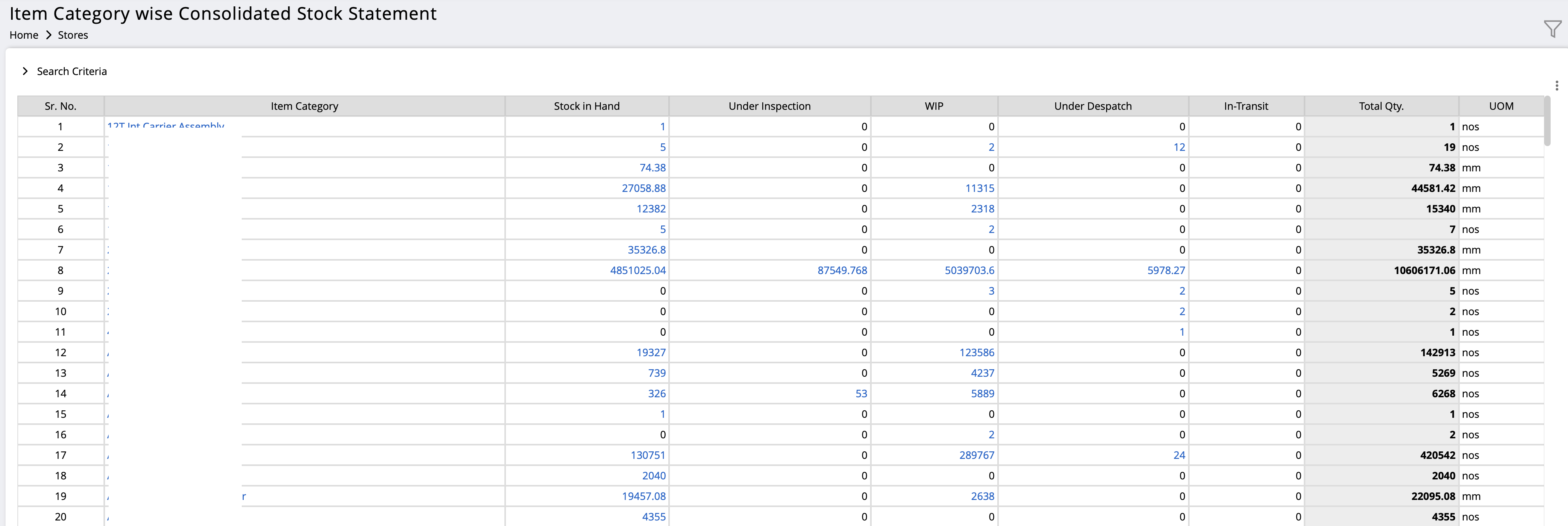Image resolution: width=1568 pixels, height=526 pixels.
Task: Select total quantity 420542 cell
Action: coord(1381,455)
